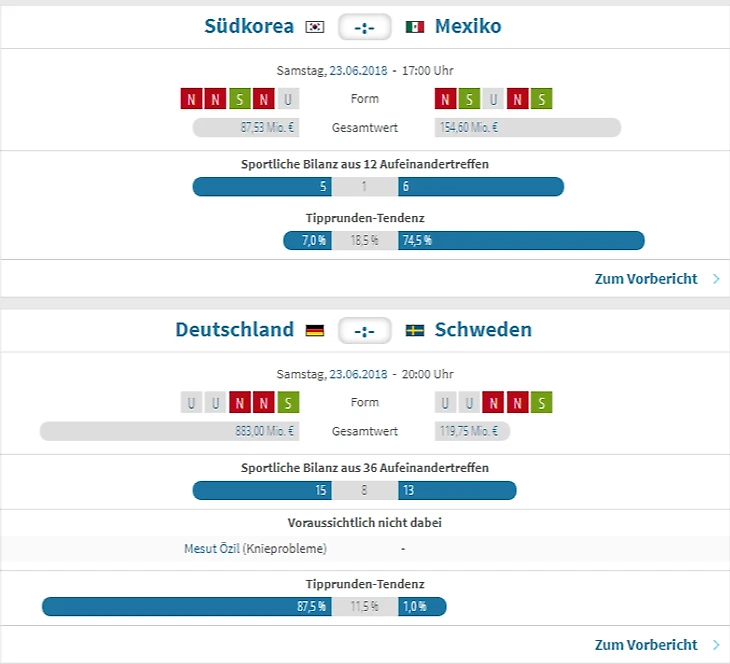Click the 23.06.2018 date at 17:00 Uhr
730x664 pixels.
[x=358, y=70]
